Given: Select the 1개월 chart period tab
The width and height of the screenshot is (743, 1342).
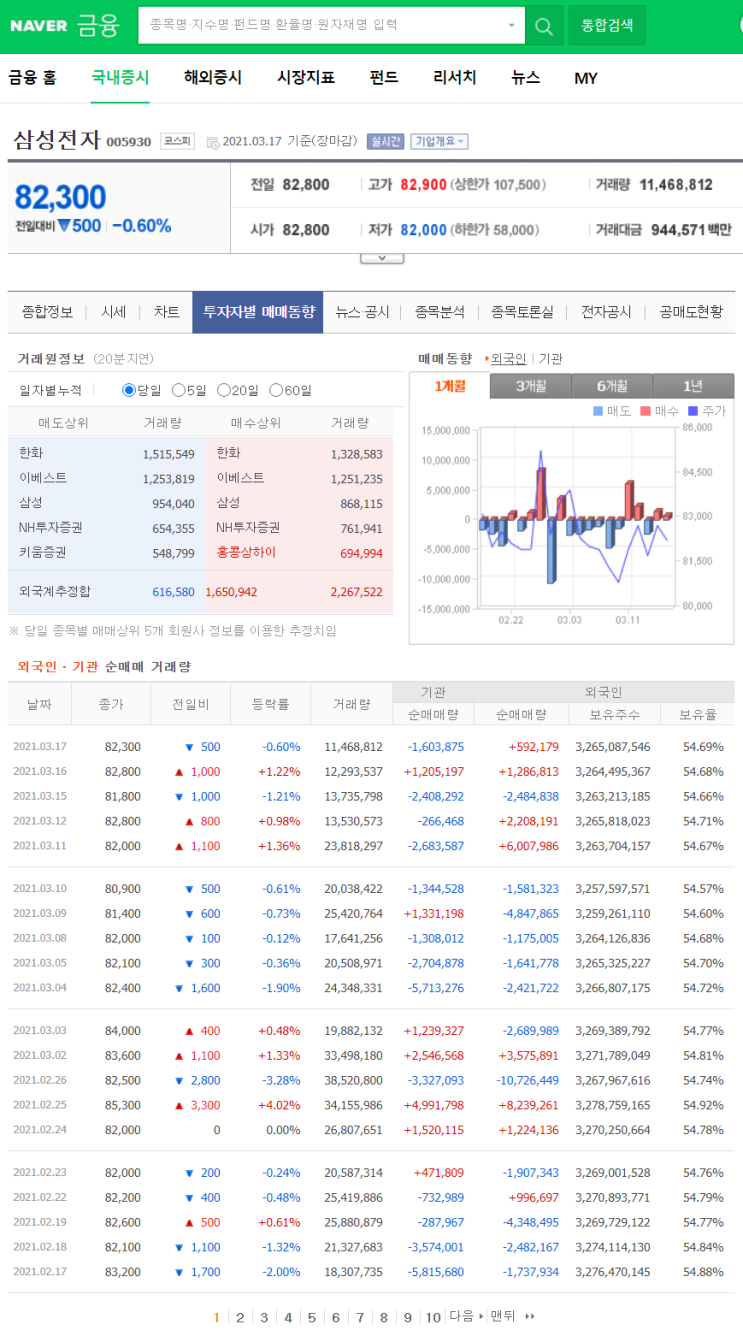Looking at the screenshot, I should coord(450,386).
